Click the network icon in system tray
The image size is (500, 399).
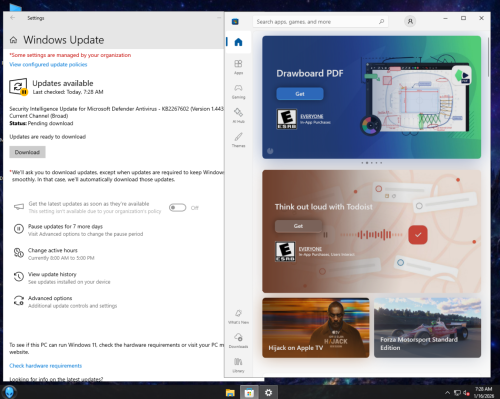click(x=458, y=393)
